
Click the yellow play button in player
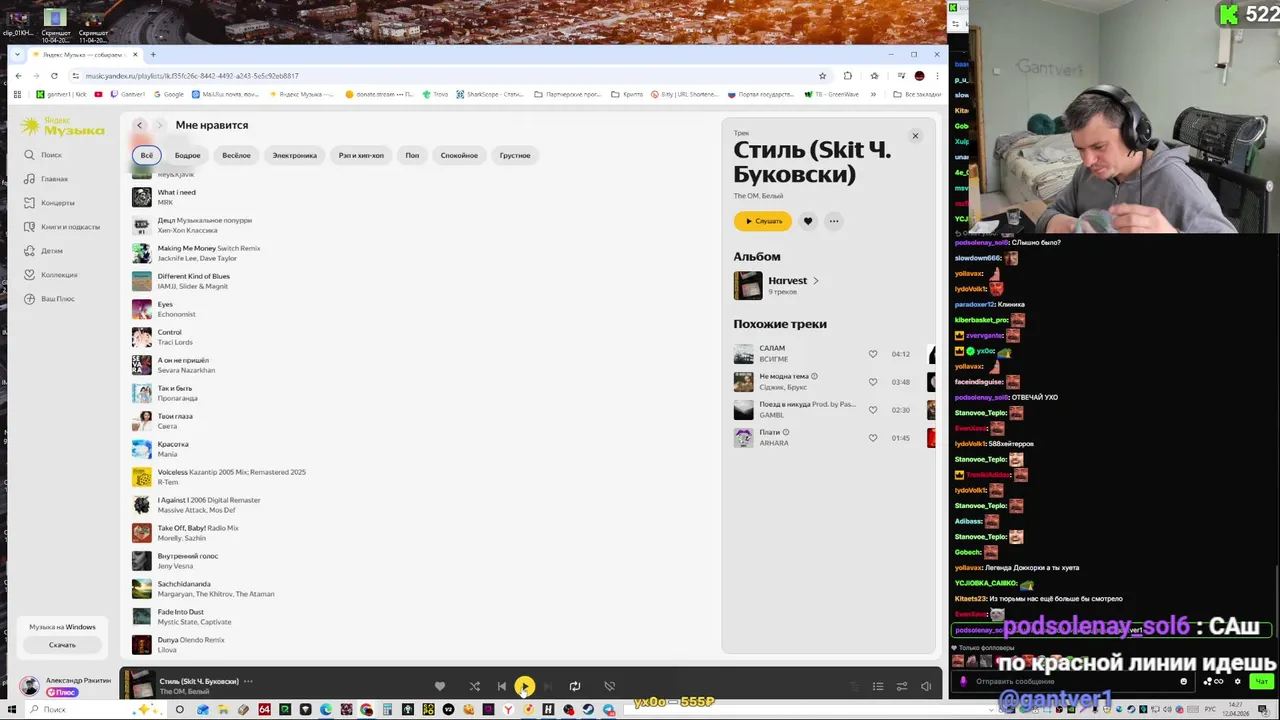pos(524,686)
